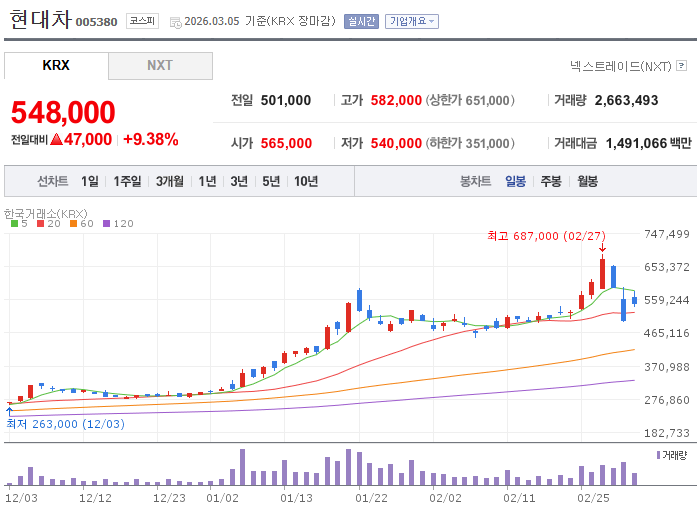Image resolution: width=697 pixels, height=510 pixels.
Task: Select the 주봉 weekly candle chart
Action: pyautogui.click(x=551, y=181)
